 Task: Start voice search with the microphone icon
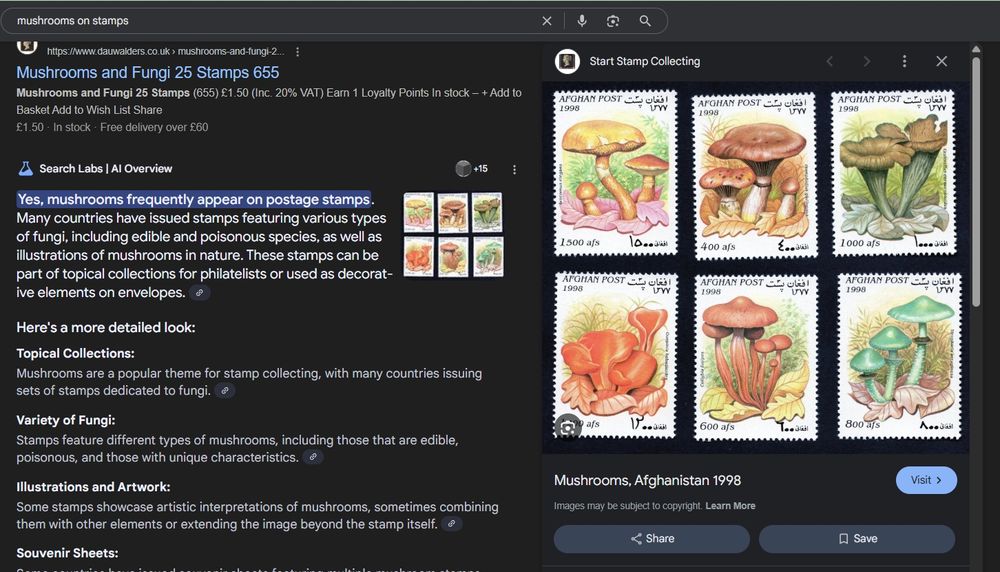tap(582, 21)
